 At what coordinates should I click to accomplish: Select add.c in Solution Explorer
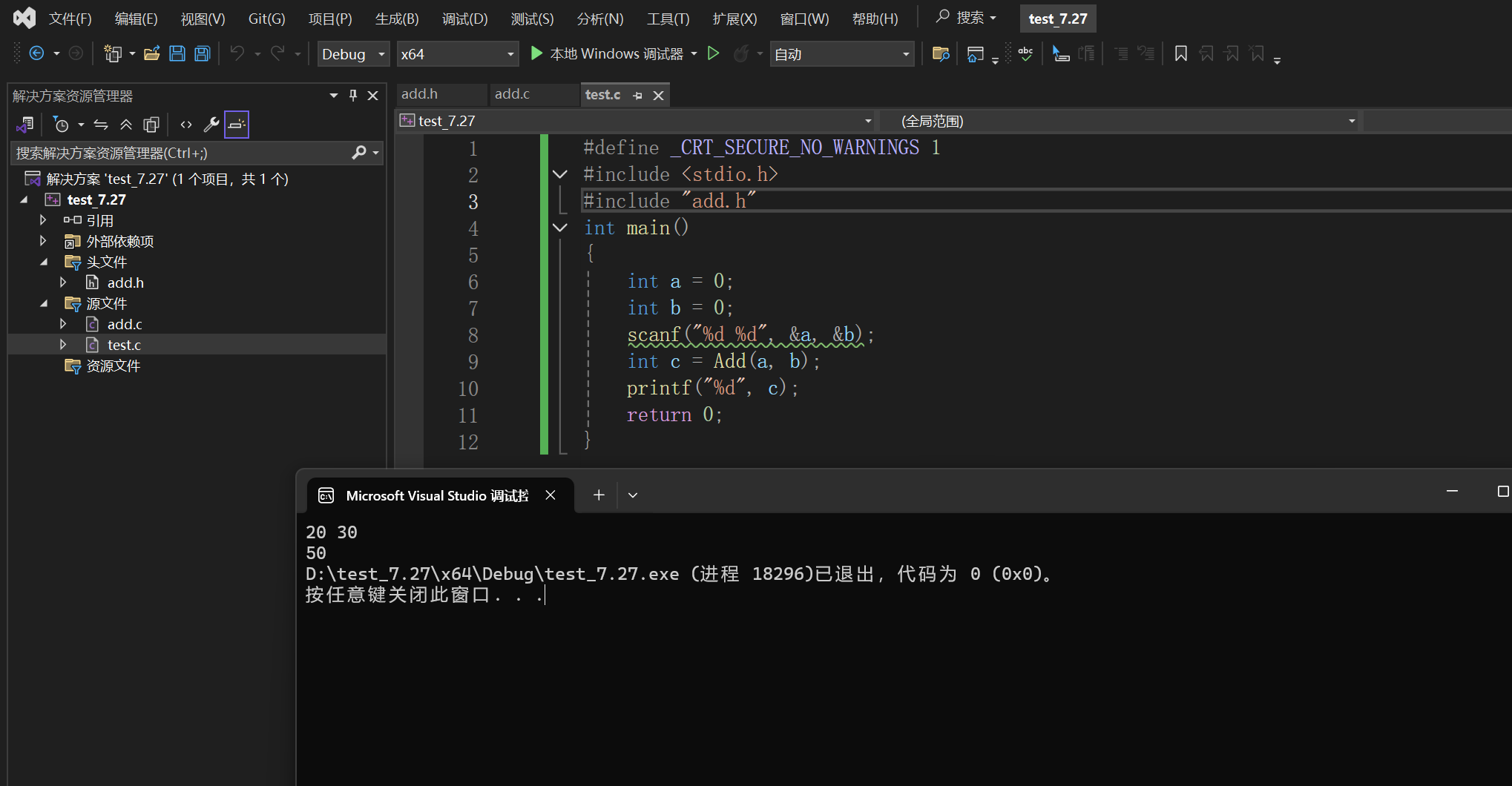124,324
